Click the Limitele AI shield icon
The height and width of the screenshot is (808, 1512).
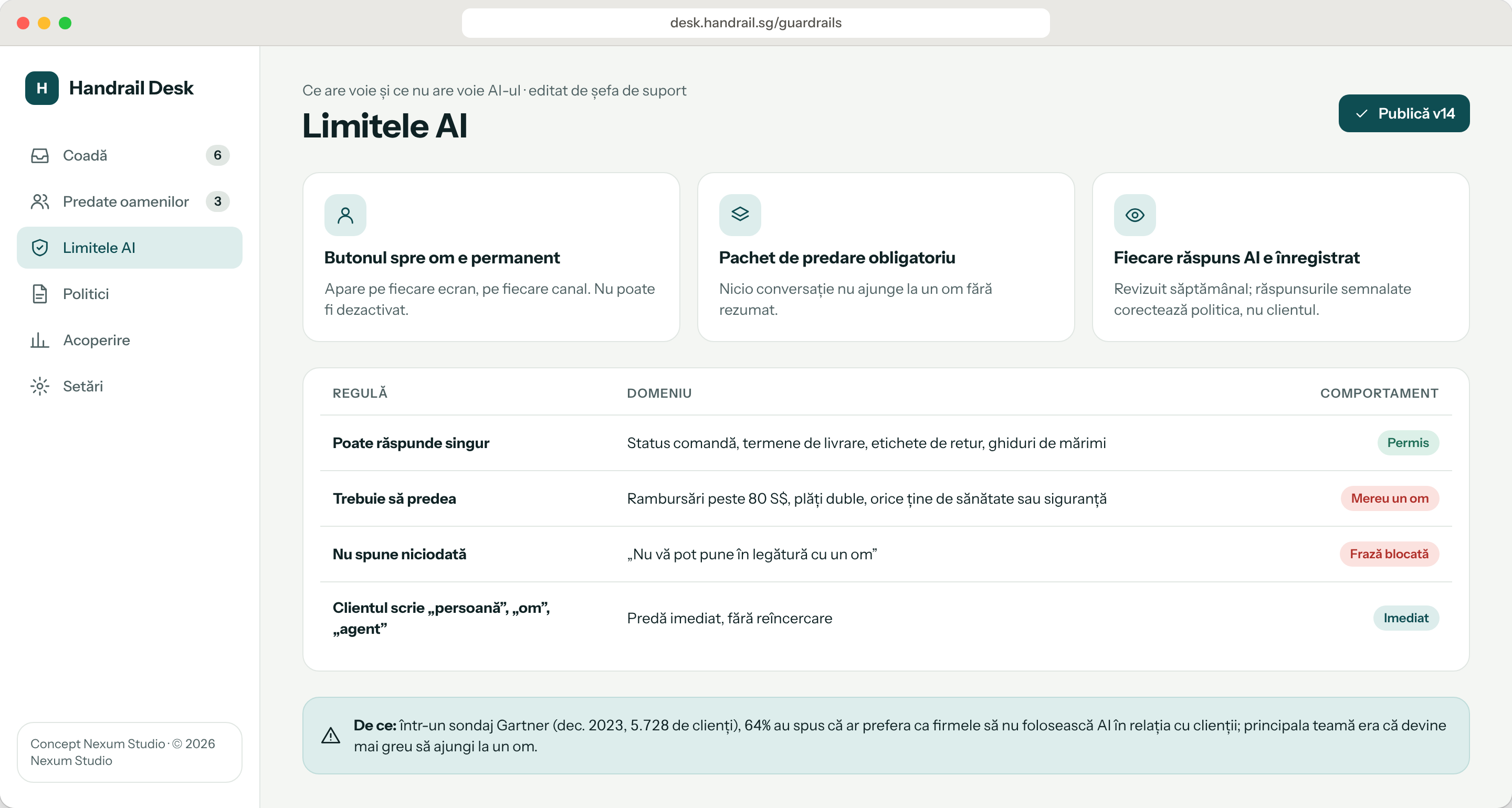point(40,248)
